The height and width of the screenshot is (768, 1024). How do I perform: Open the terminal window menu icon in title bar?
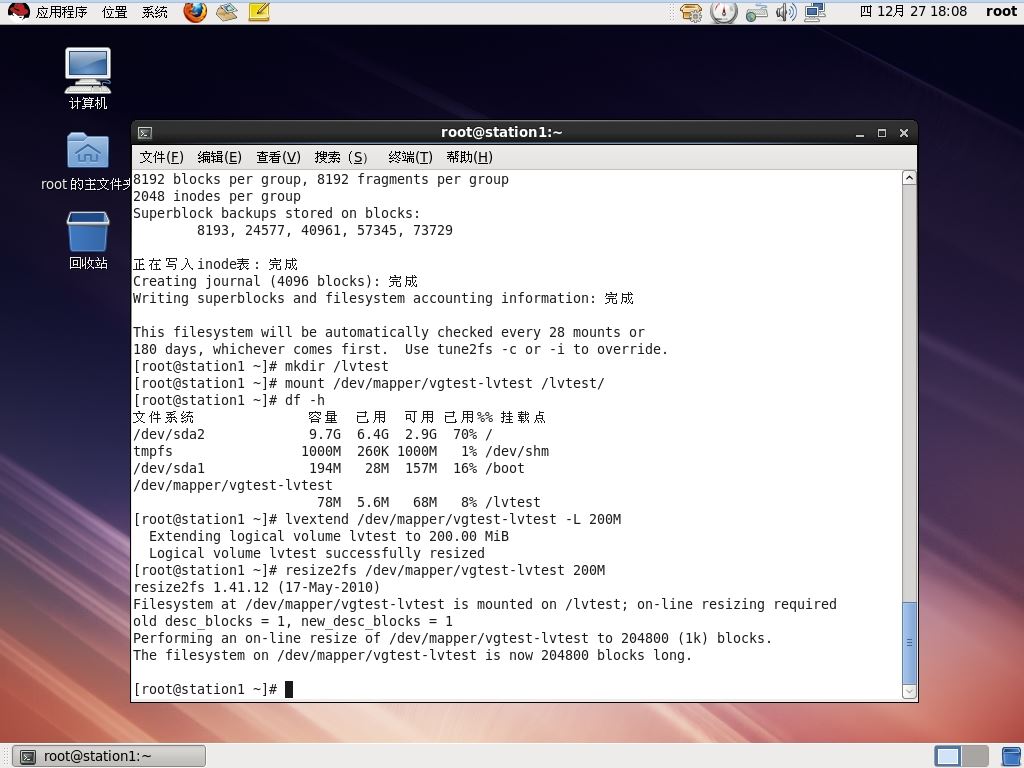point(145,133)
